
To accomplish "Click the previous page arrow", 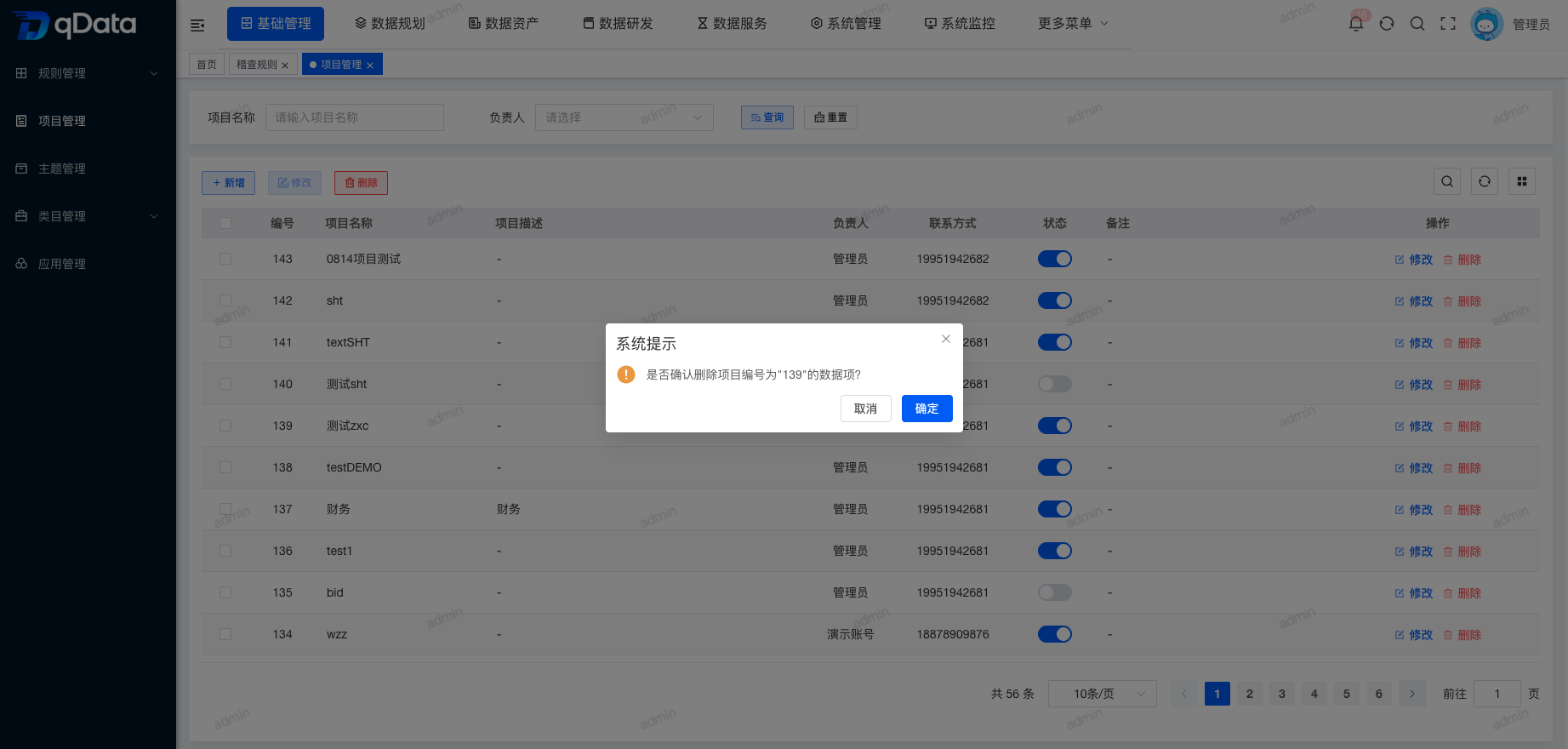I will coord(1183,694).
